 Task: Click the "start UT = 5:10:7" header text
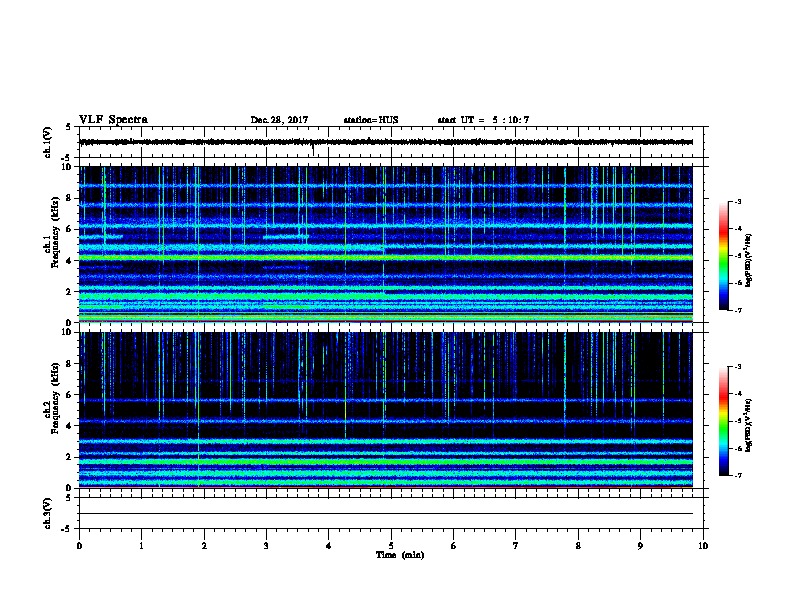483,120
